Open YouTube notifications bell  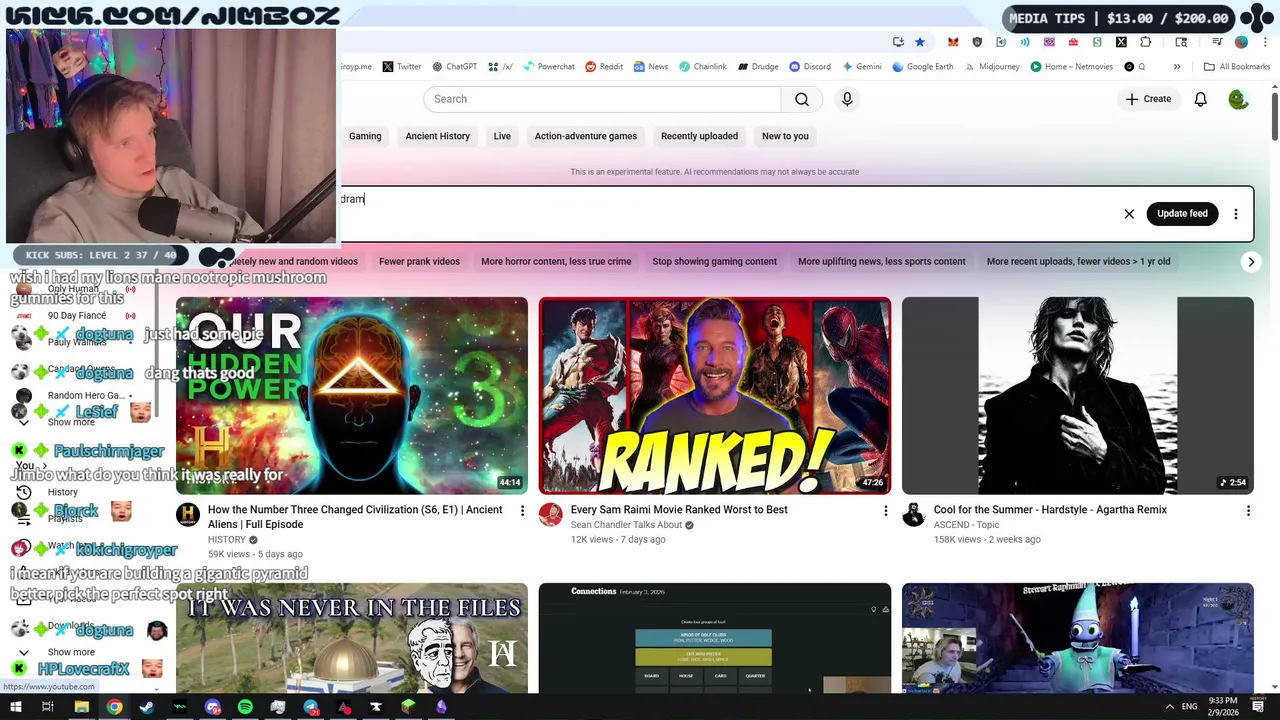click(x=1200, y=99)
